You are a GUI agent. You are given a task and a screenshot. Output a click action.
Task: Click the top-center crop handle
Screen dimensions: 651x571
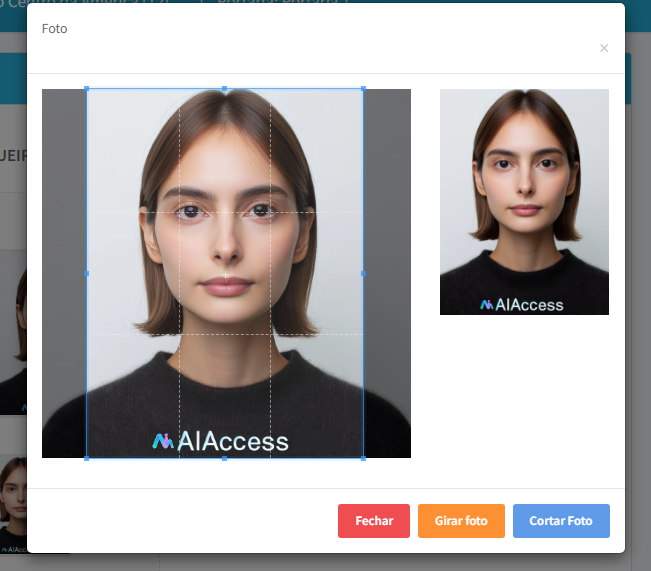(x=225, y=89)
